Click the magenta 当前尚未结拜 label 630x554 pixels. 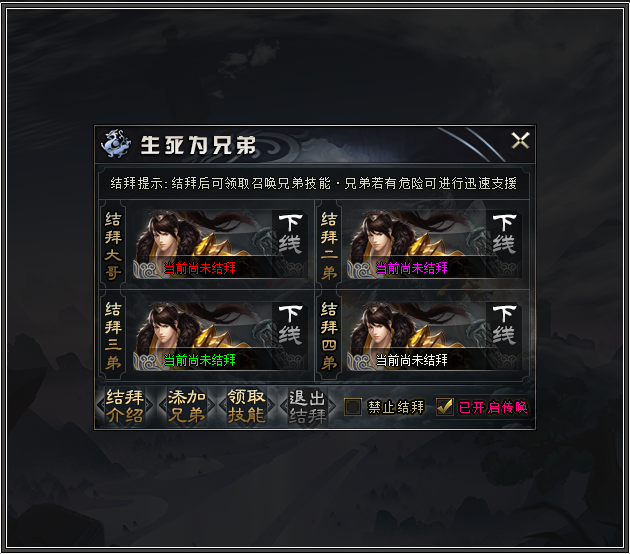tap(411, 268)
